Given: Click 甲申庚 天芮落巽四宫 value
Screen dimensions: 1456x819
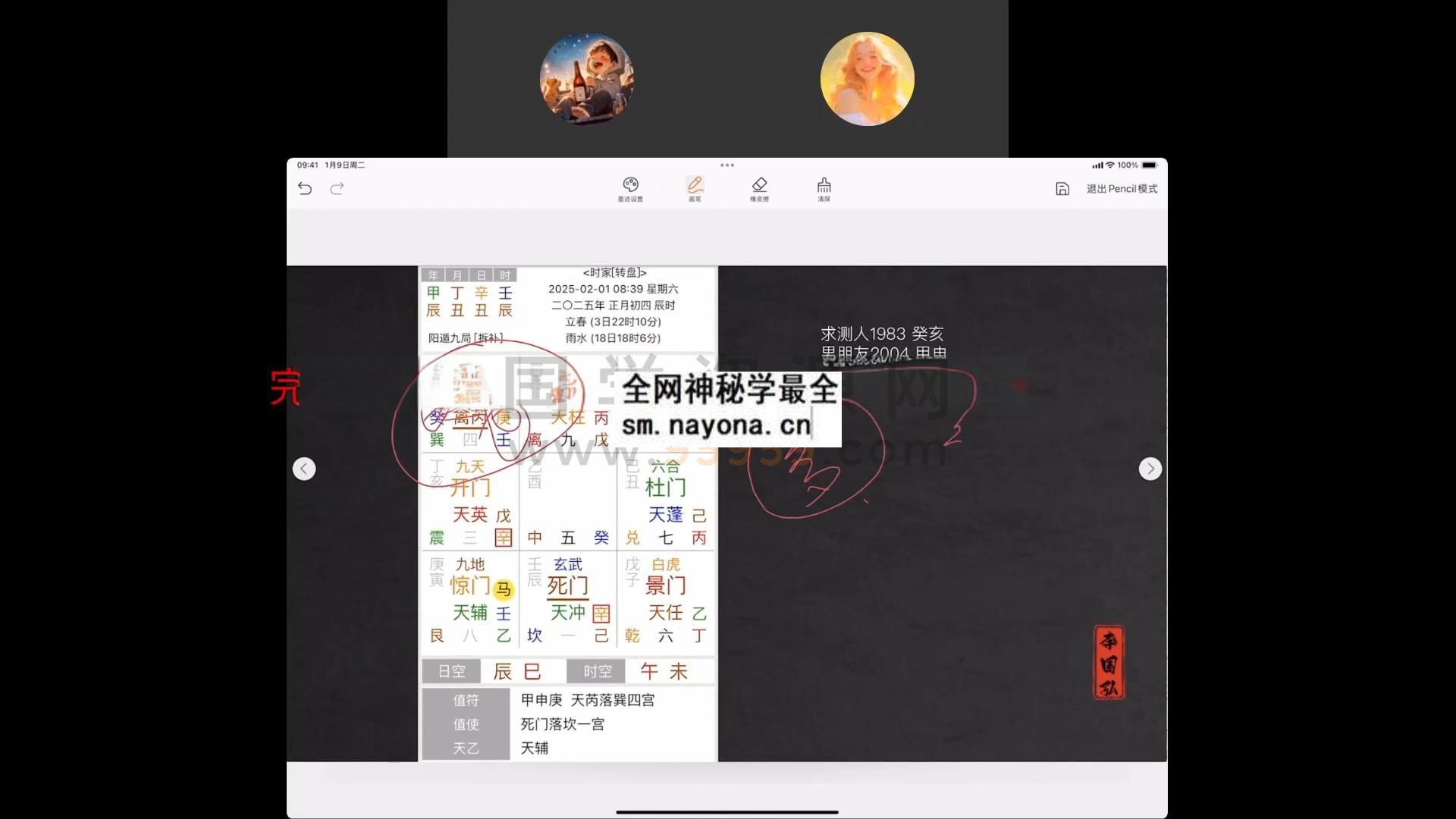Looking at the screenshot, I should click(x=588, y=700).
